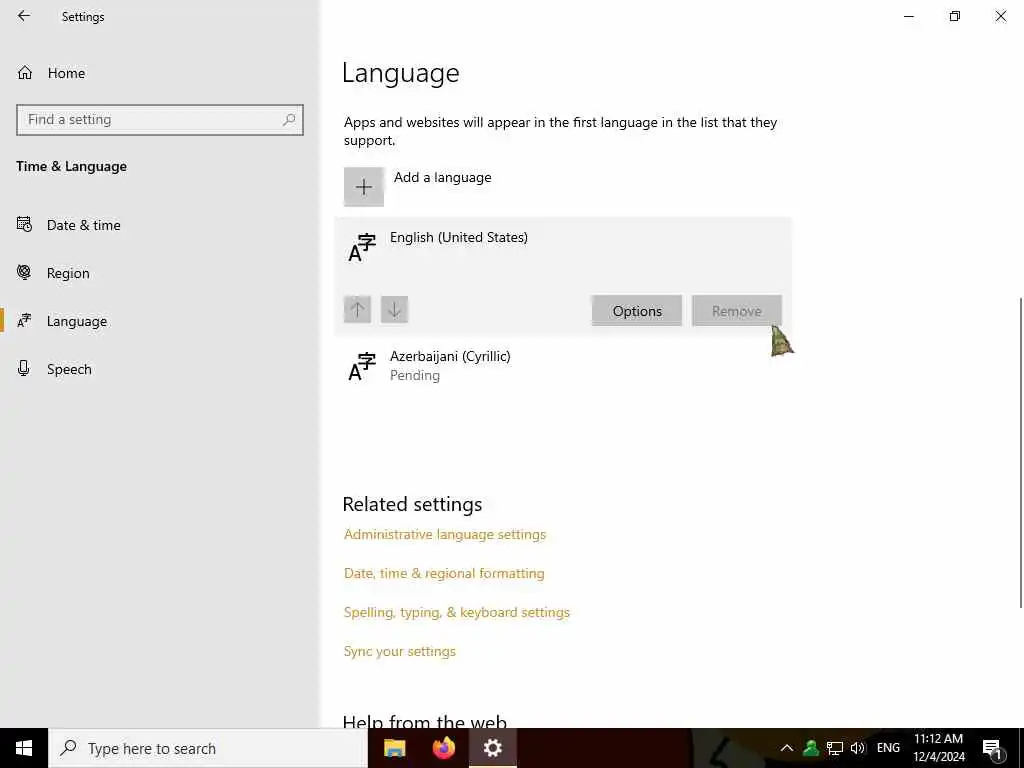Click the Speech microphone icon
This screenshot has width=1024, height=768.
pos(24,368)
